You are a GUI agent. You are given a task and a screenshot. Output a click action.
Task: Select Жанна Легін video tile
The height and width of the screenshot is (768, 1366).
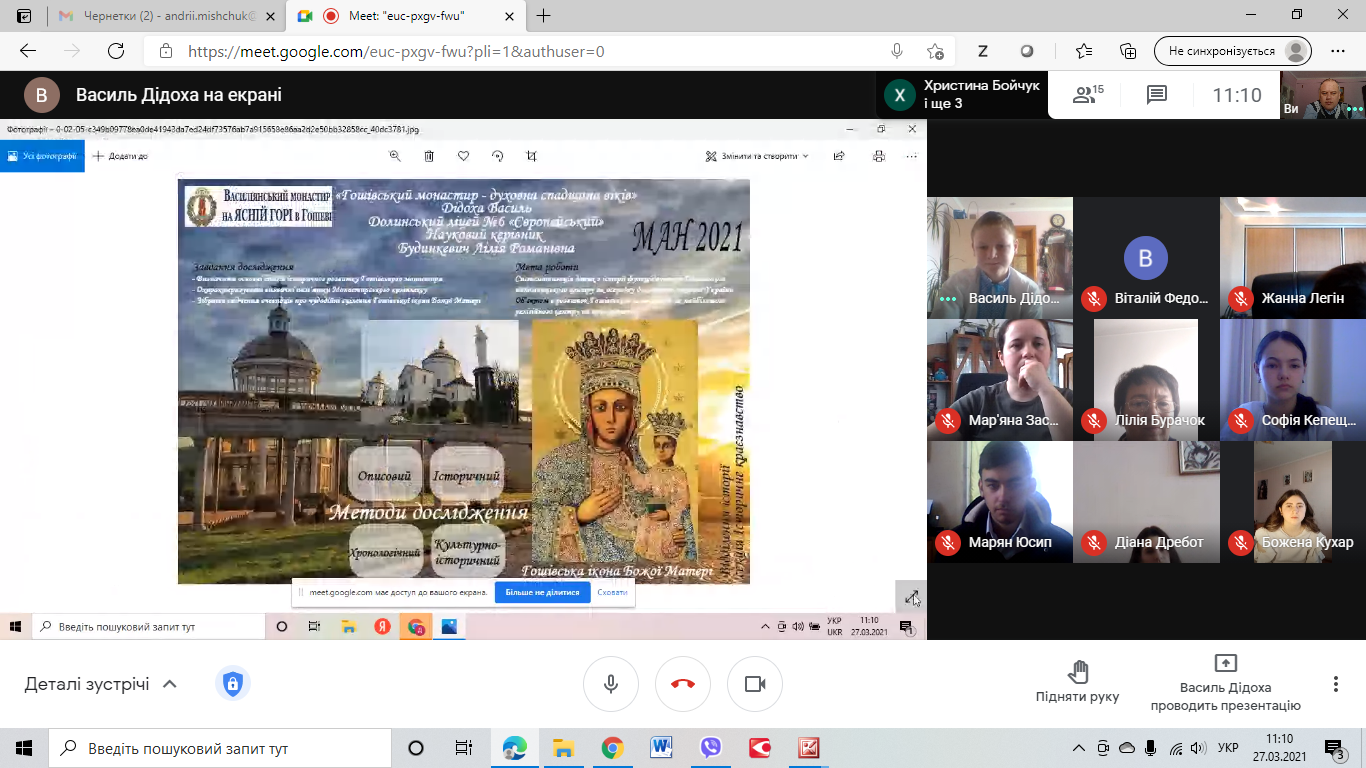click(x=1292, y=257)
